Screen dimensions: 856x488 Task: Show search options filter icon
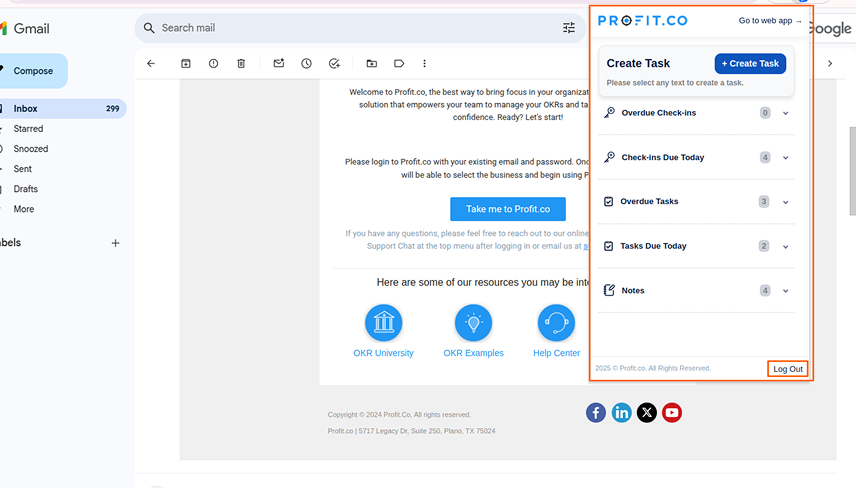(569, 28)
